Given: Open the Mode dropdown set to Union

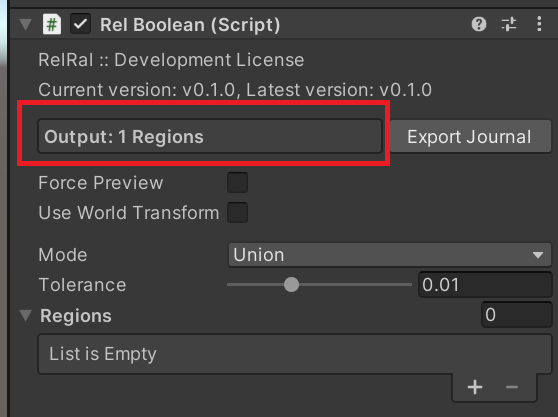Looking at the screenshot, I should 390,255.
